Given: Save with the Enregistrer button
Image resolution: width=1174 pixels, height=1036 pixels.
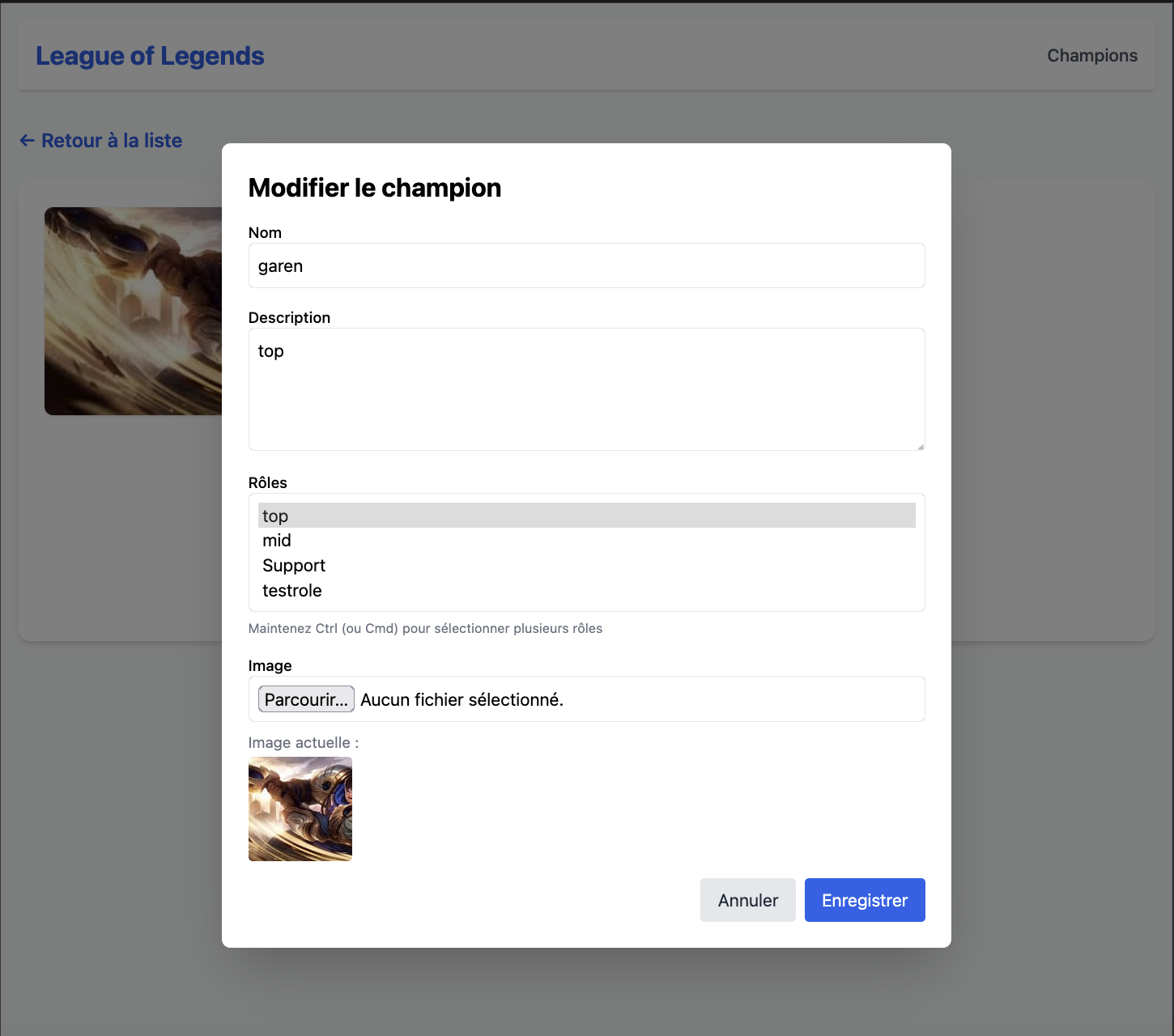Looking at the screenshot, I should click(x=865, y=900).
